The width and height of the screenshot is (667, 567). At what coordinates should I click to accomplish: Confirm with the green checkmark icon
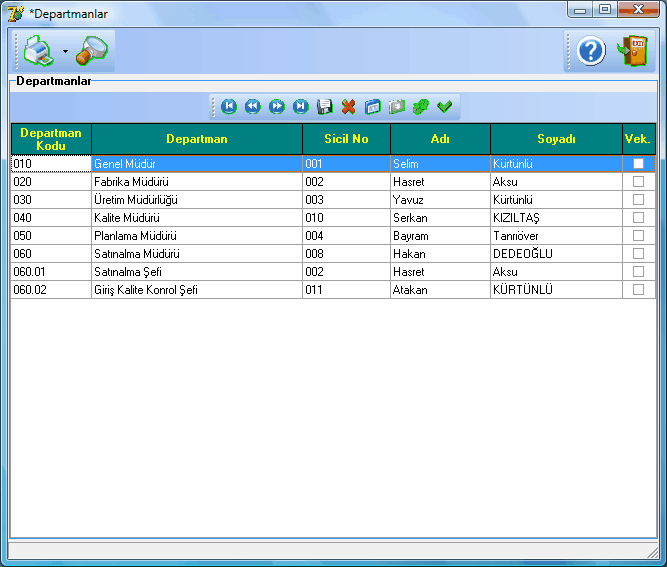pyautogui.click(x=445, y=106)
